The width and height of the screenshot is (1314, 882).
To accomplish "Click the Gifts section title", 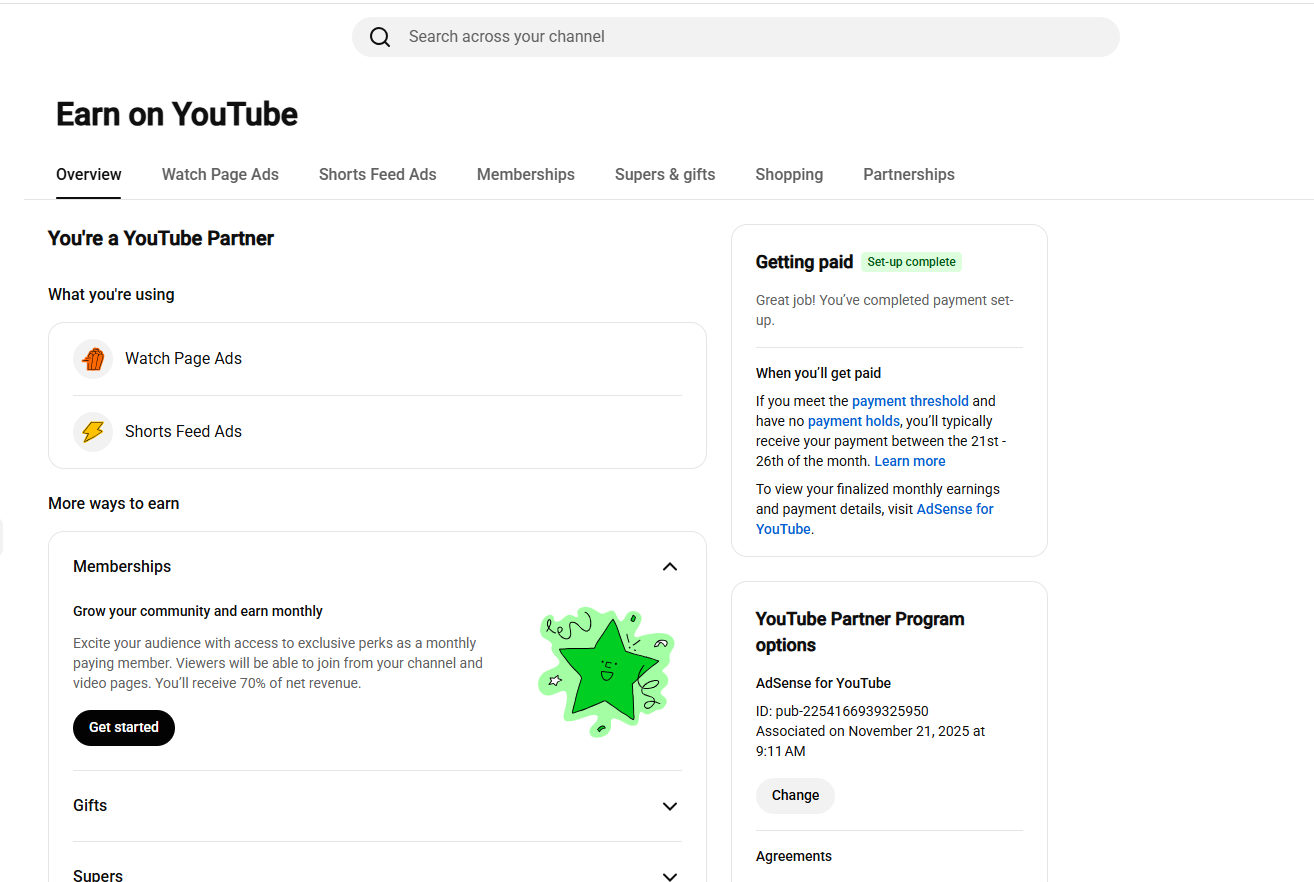I will 90,806.
